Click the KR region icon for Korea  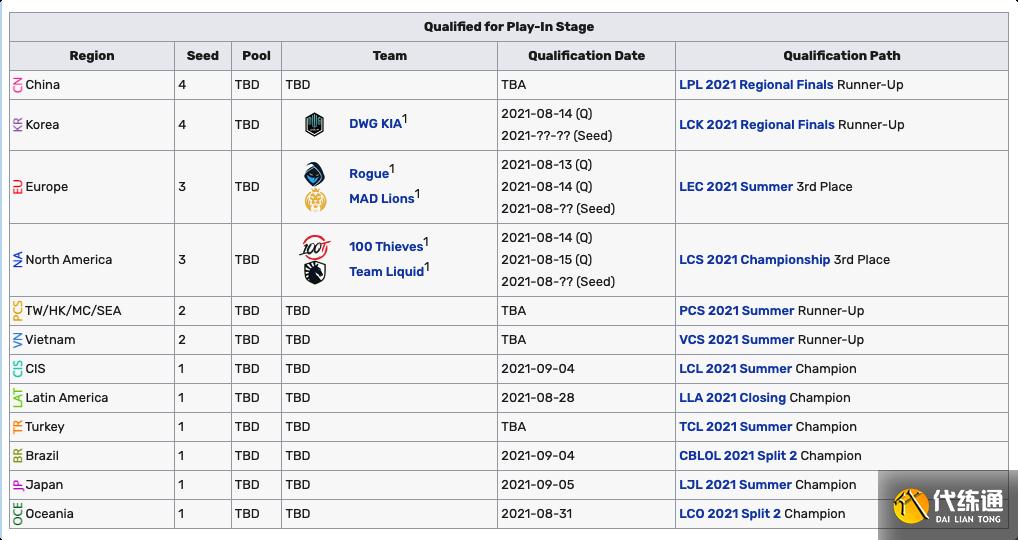[x=18, y=125]
